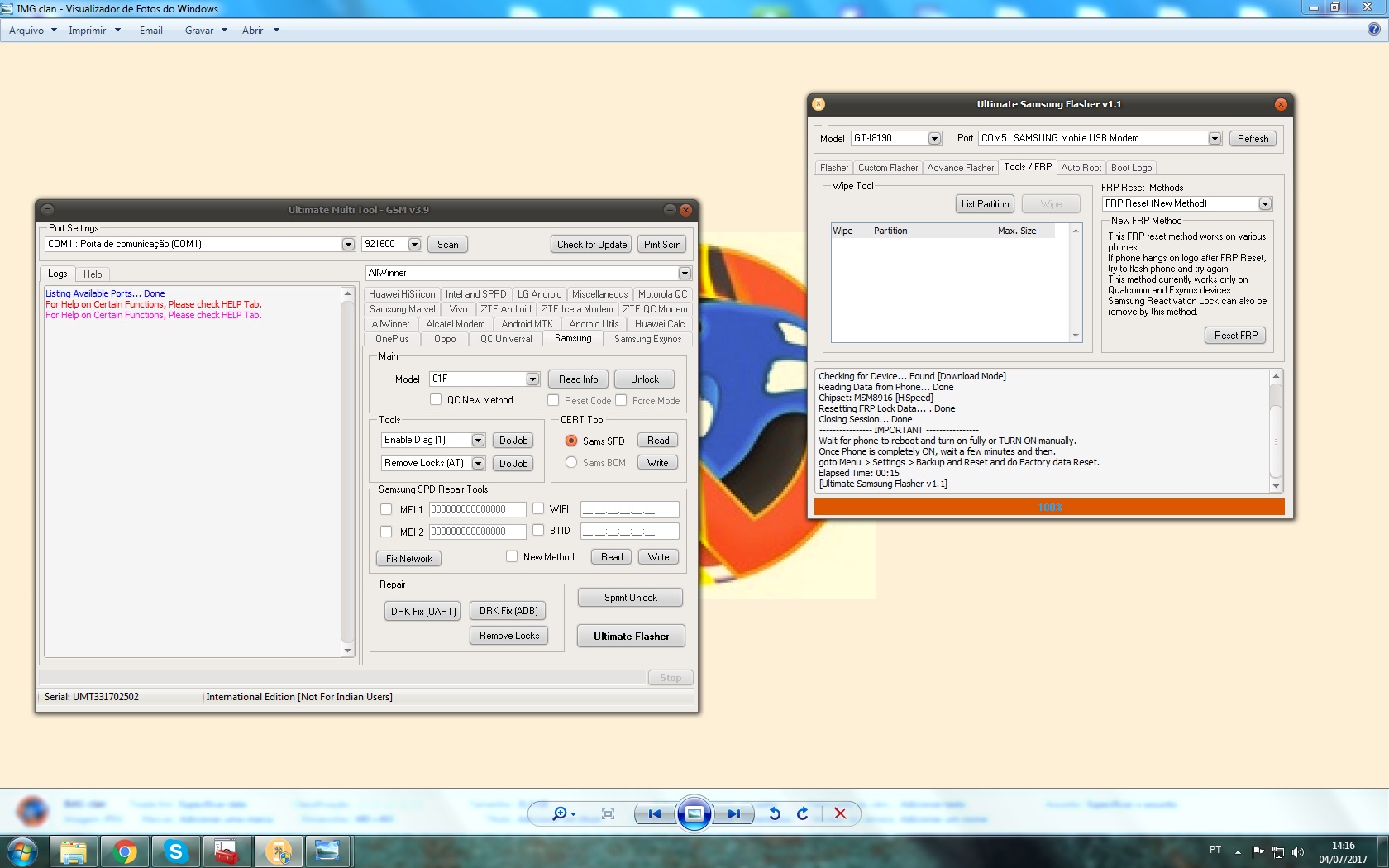This screenshot has width=1389, height=868.
Task: Show hidden tray icons arrow
Action: (1238, 852)
